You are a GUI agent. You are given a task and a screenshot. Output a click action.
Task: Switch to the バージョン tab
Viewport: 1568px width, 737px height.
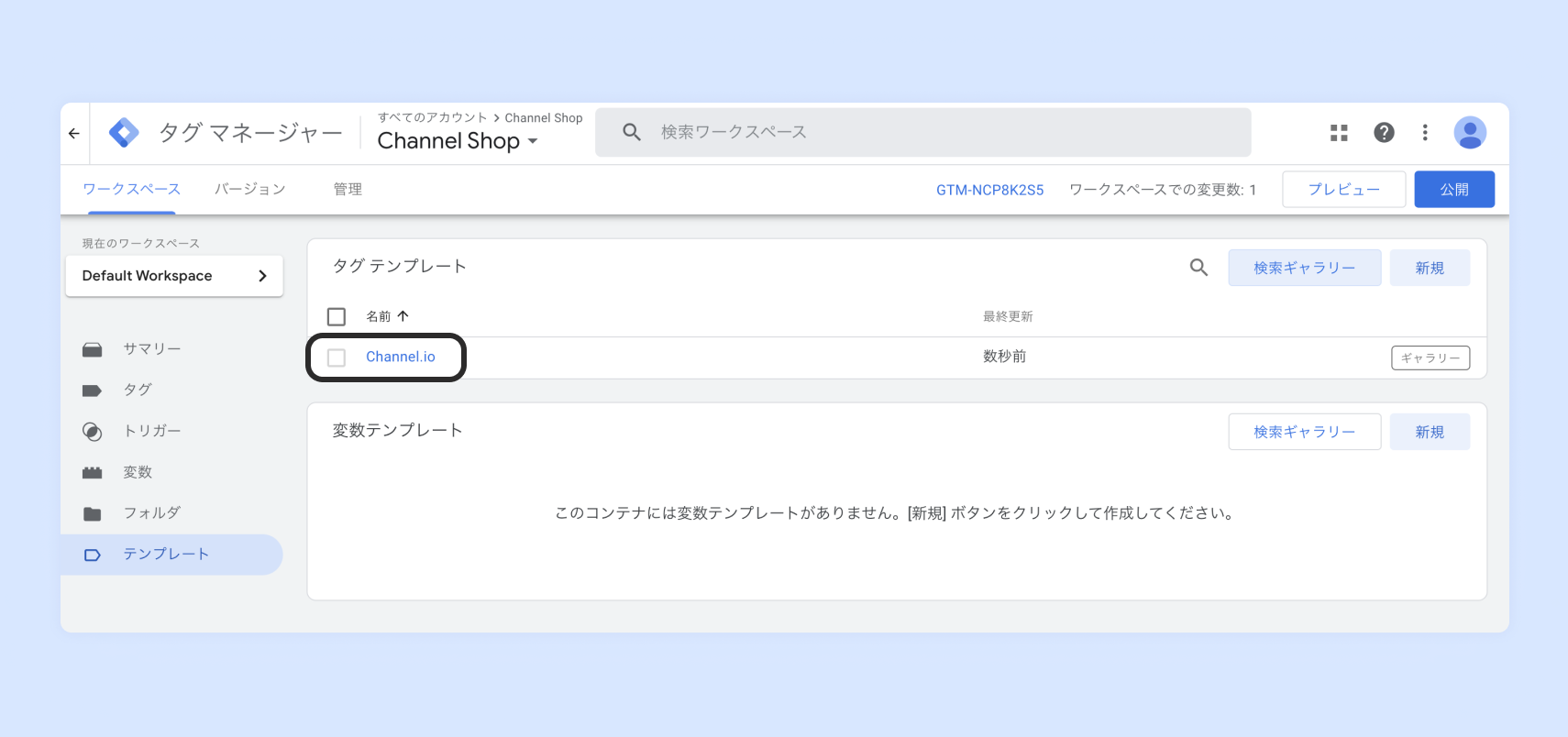tap(250, 189)
